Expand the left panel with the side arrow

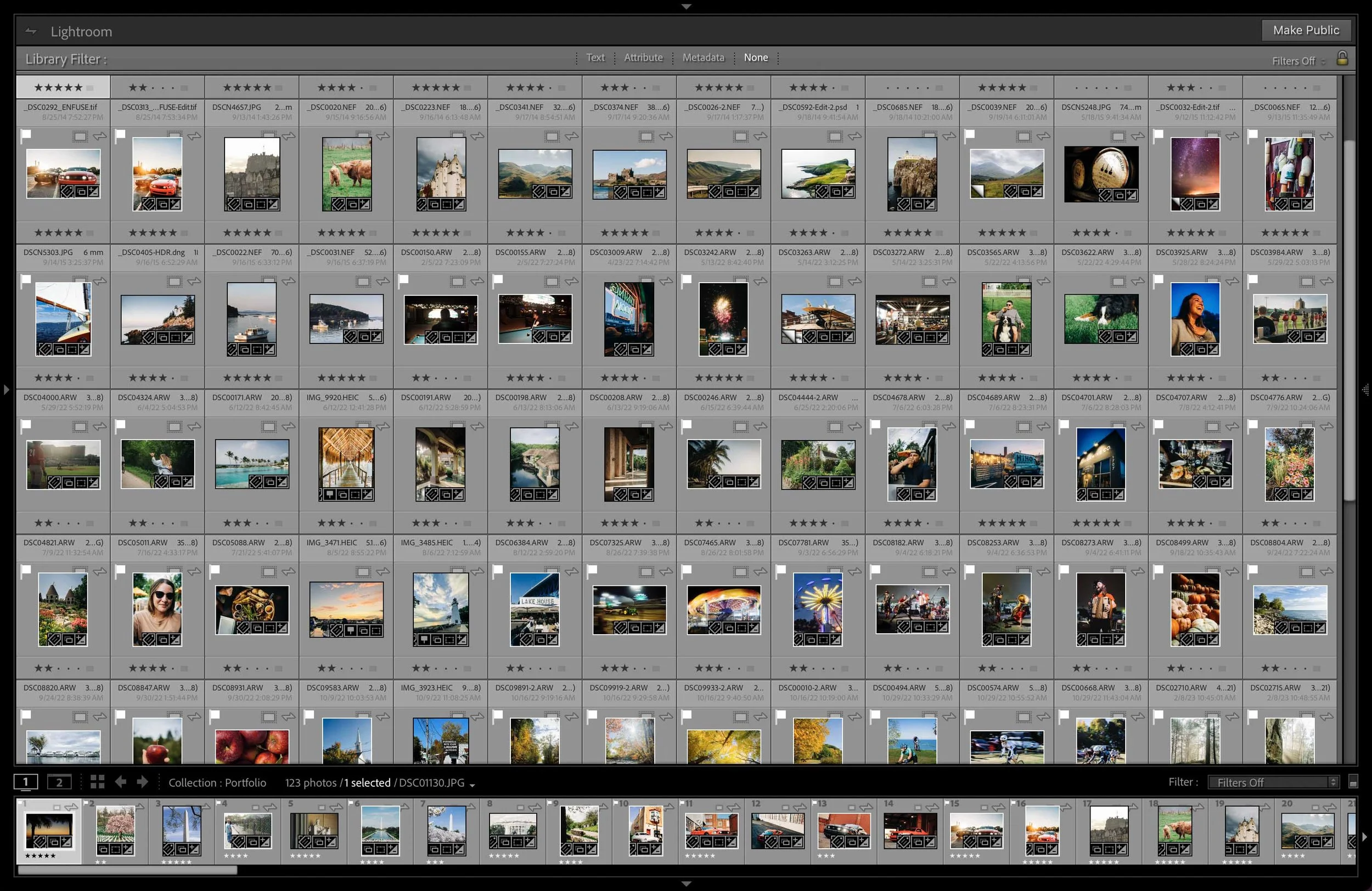(x=7, y=390)
